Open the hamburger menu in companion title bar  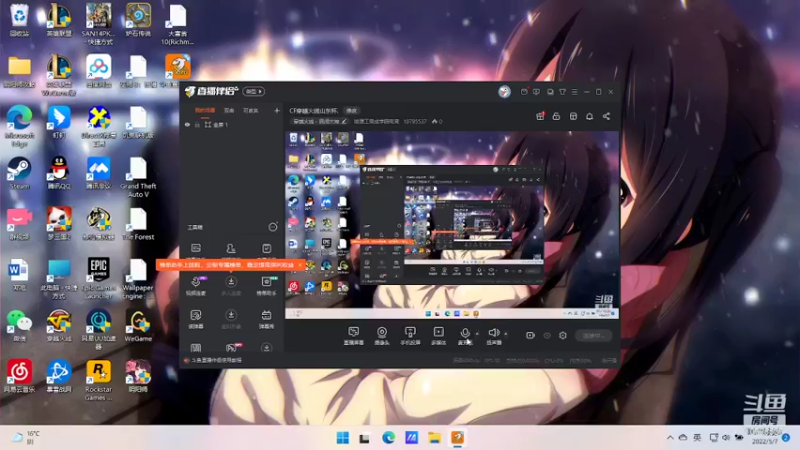pos(574,92)
